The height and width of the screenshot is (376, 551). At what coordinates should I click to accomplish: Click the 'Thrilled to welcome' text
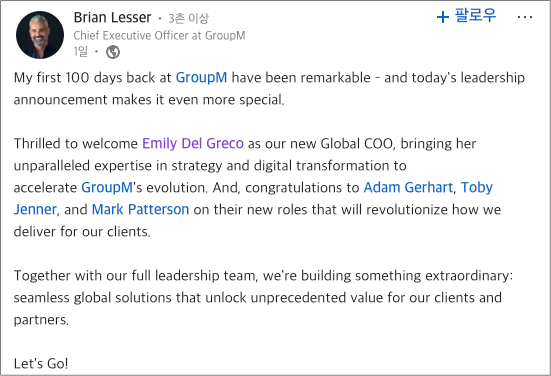coord(76,143)
